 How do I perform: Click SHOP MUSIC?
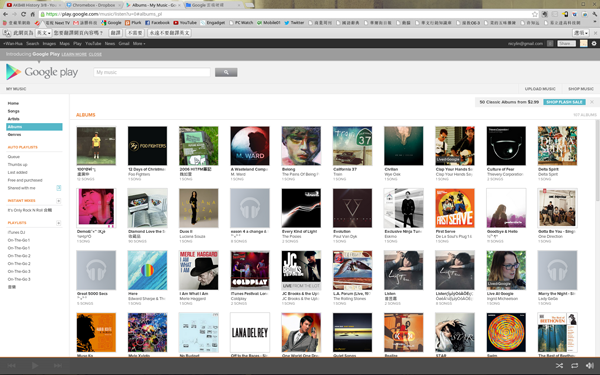(580, 89)
